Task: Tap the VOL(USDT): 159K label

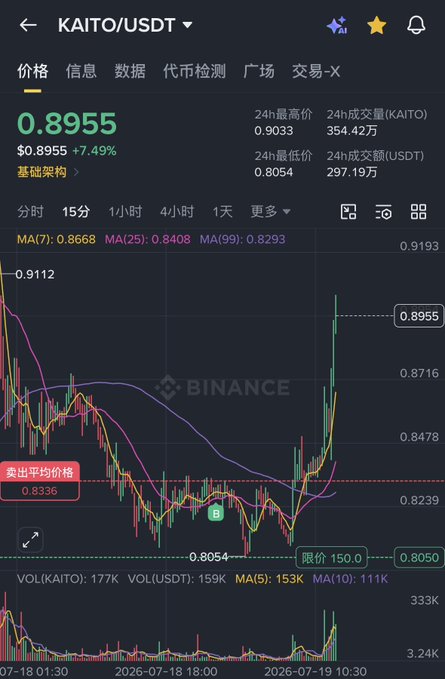Action: 177,579
